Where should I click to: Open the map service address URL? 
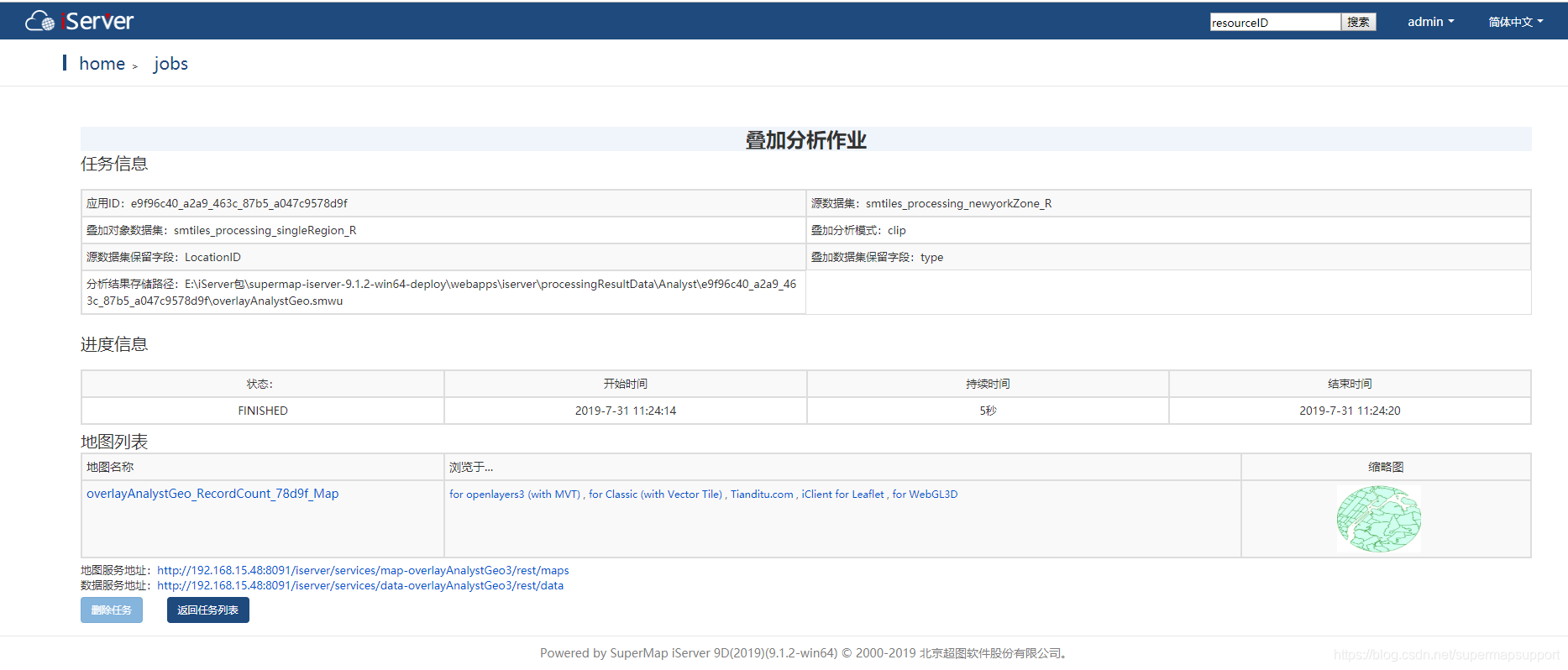[x=363, y=571]
